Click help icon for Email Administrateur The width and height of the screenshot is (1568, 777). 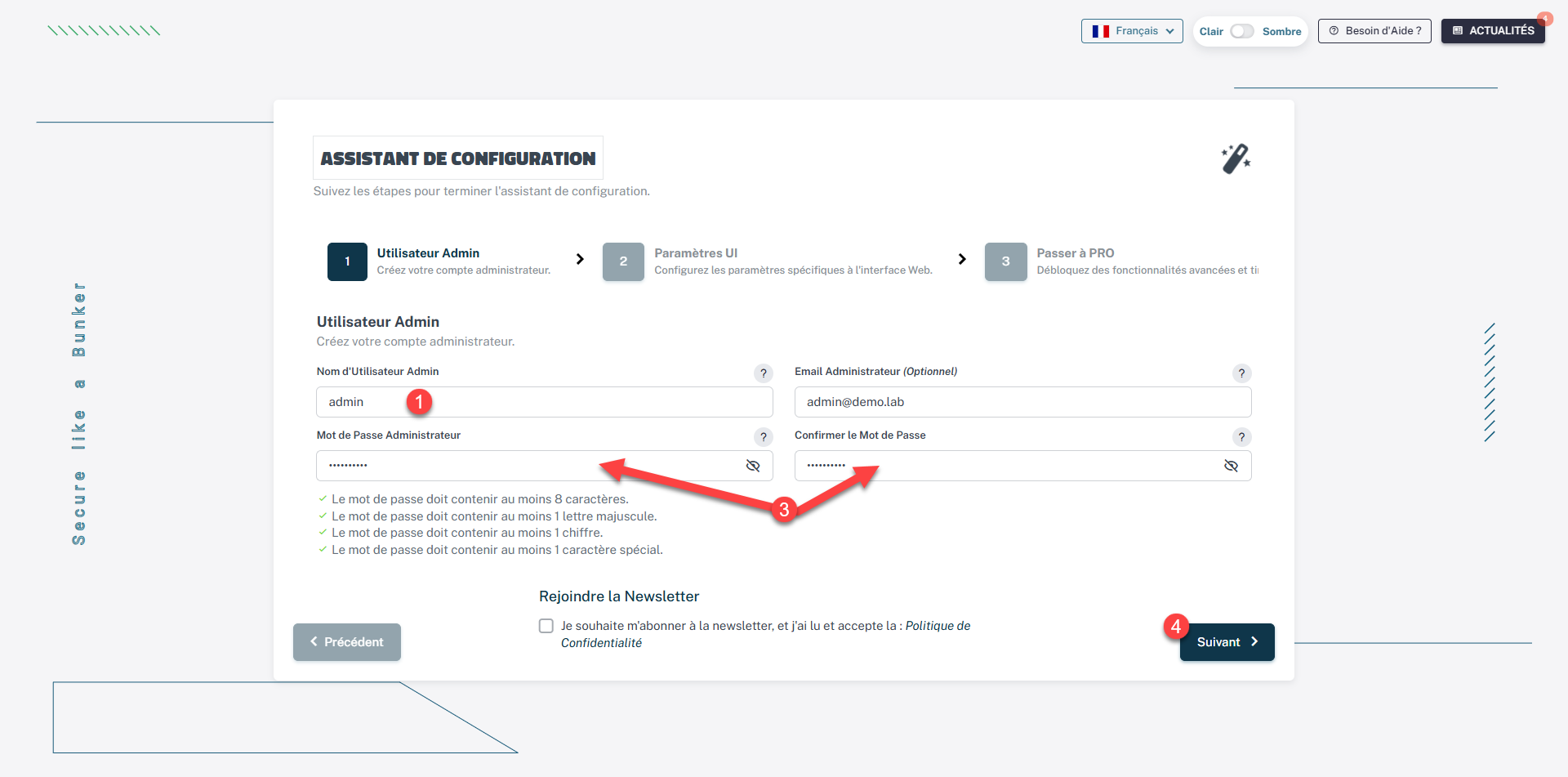1241,373
